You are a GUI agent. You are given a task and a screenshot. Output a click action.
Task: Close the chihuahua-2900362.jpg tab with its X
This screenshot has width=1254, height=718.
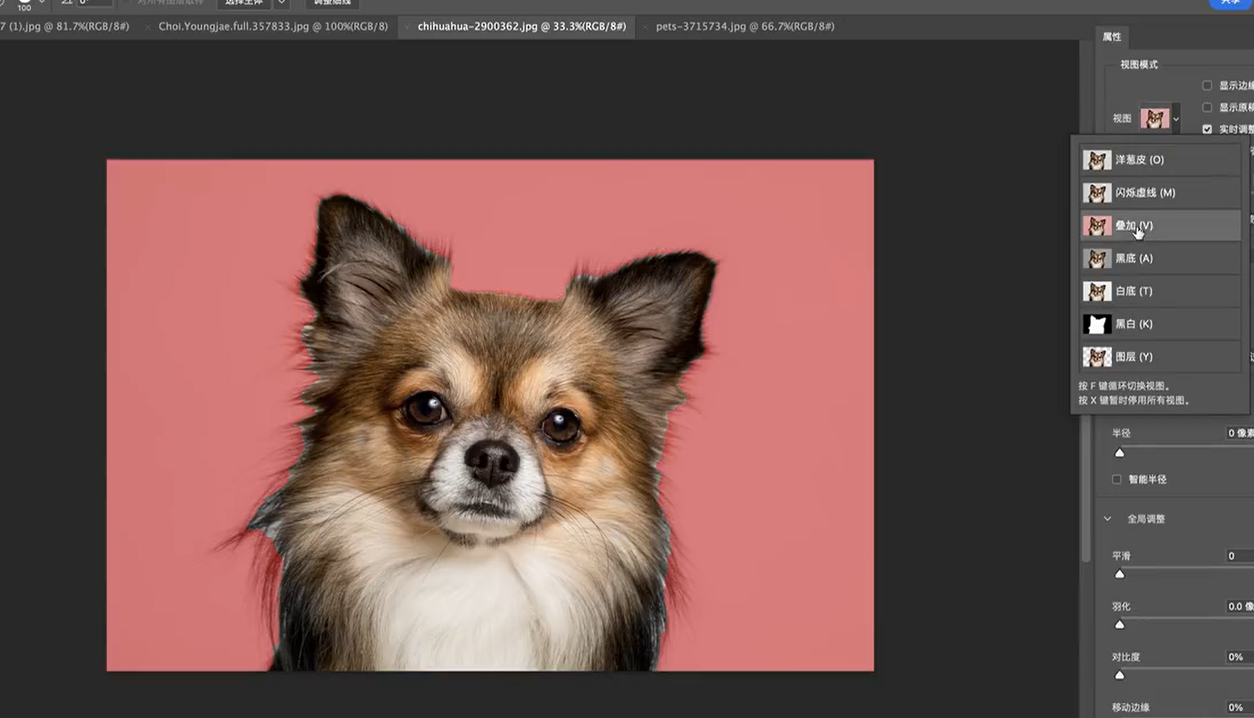[x=408, y=27]
